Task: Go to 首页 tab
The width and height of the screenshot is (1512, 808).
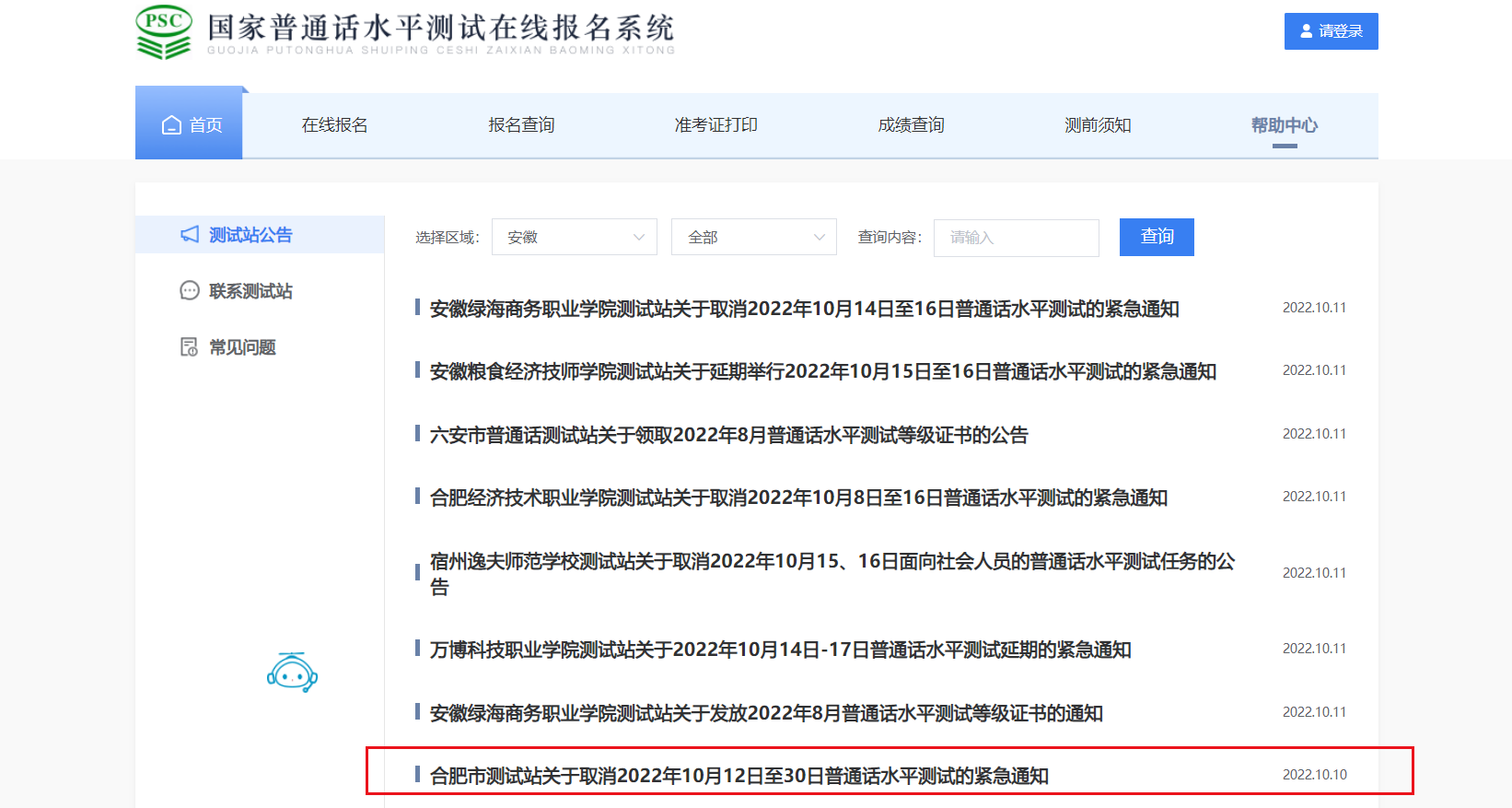Action: click(189, 123)
